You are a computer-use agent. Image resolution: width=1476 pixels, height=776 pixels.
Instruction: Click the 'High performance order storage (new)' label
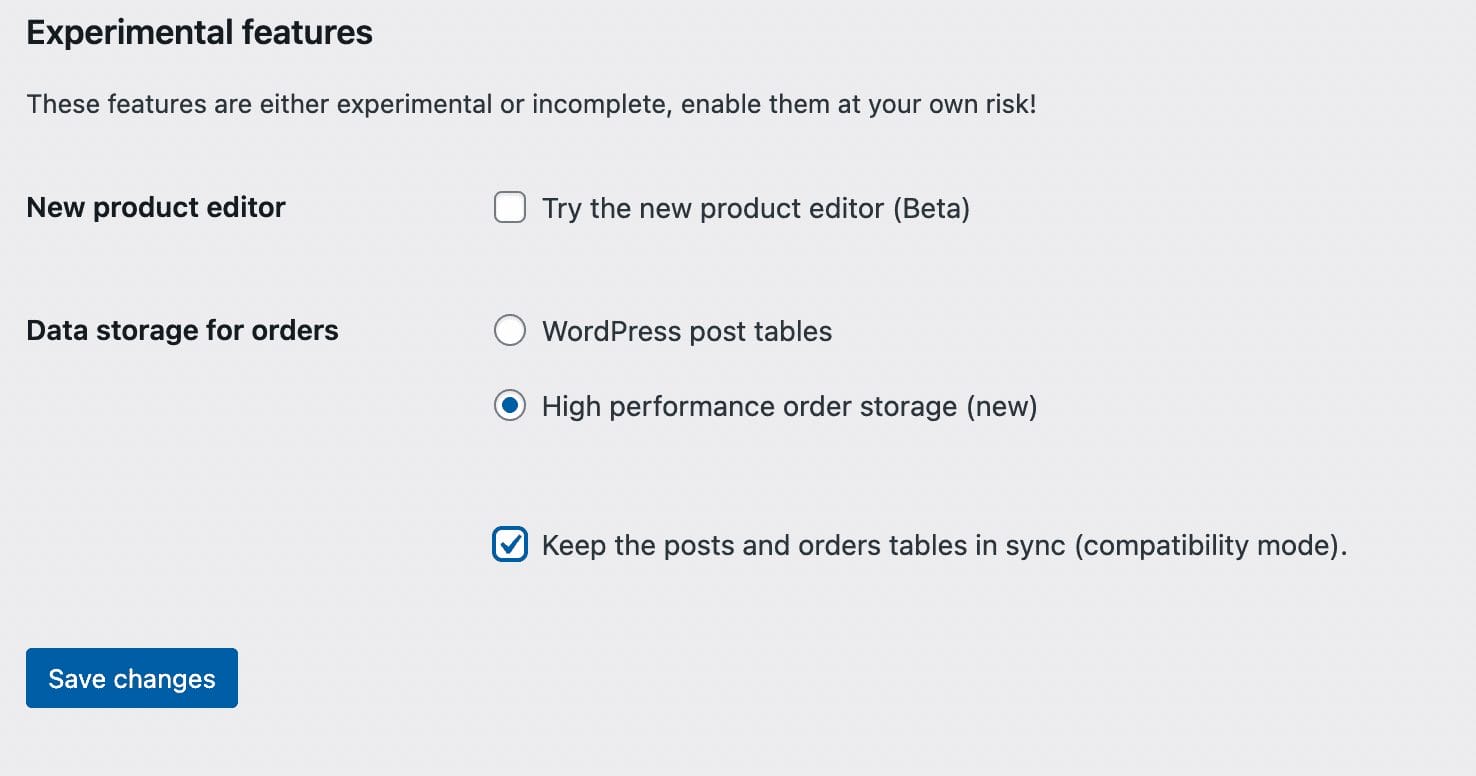tap(789, 406)
